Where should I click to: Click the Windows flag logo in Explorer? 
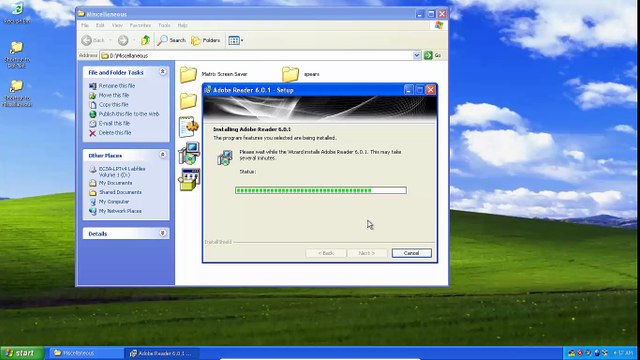coord(439,25)
